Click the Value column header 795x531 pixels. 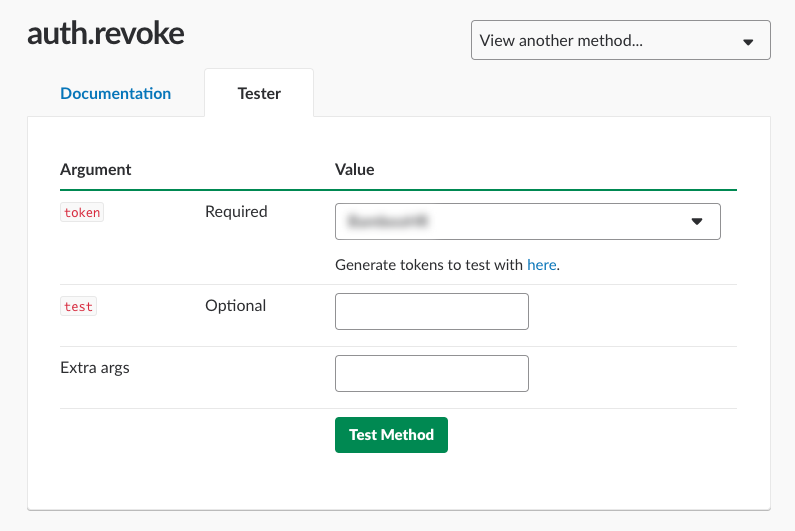tap(354, 169)
